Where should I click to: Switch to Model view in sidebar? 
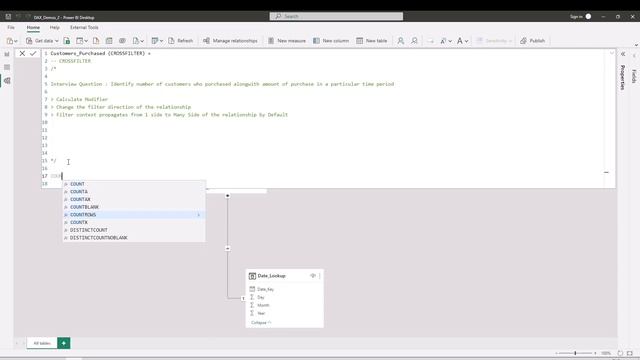7,81
